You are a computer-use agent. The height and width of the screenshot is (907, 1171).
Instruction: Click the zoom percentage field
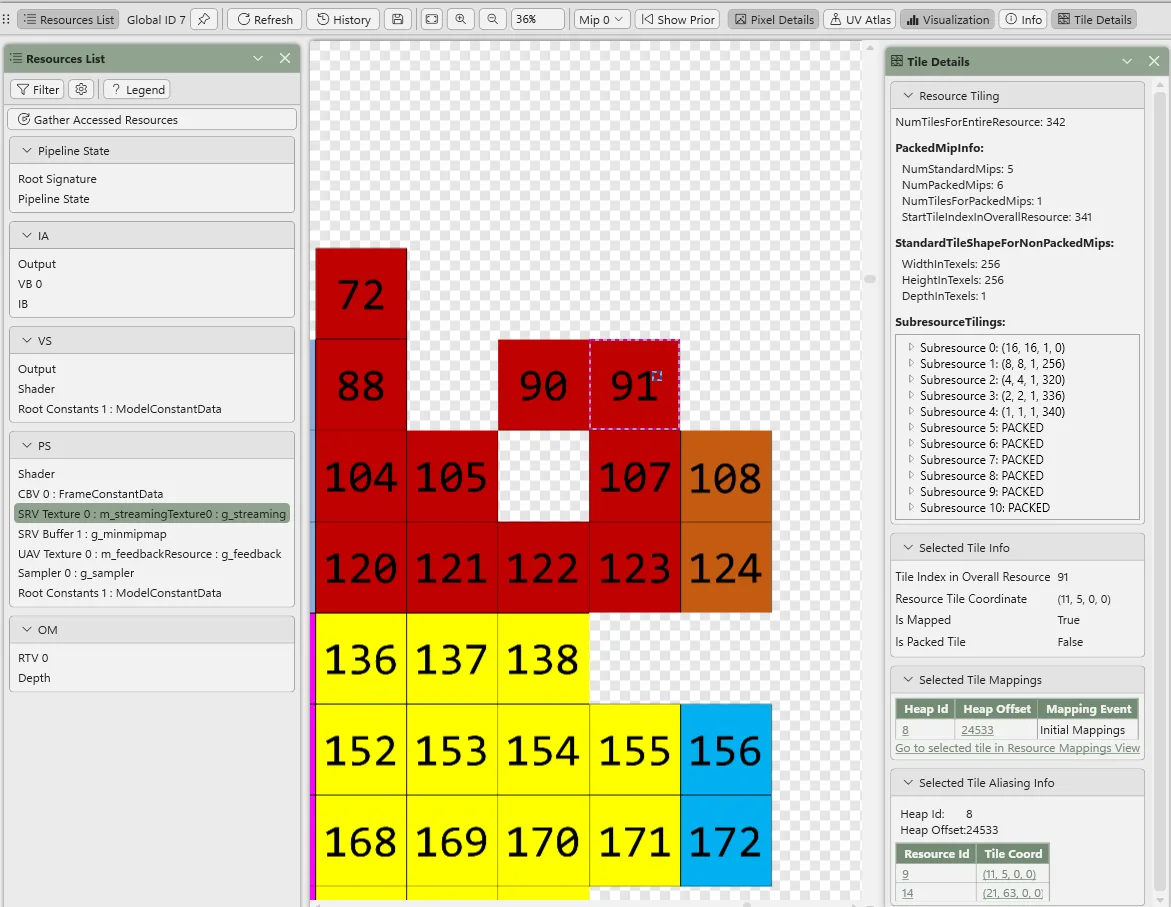point(536,19)
